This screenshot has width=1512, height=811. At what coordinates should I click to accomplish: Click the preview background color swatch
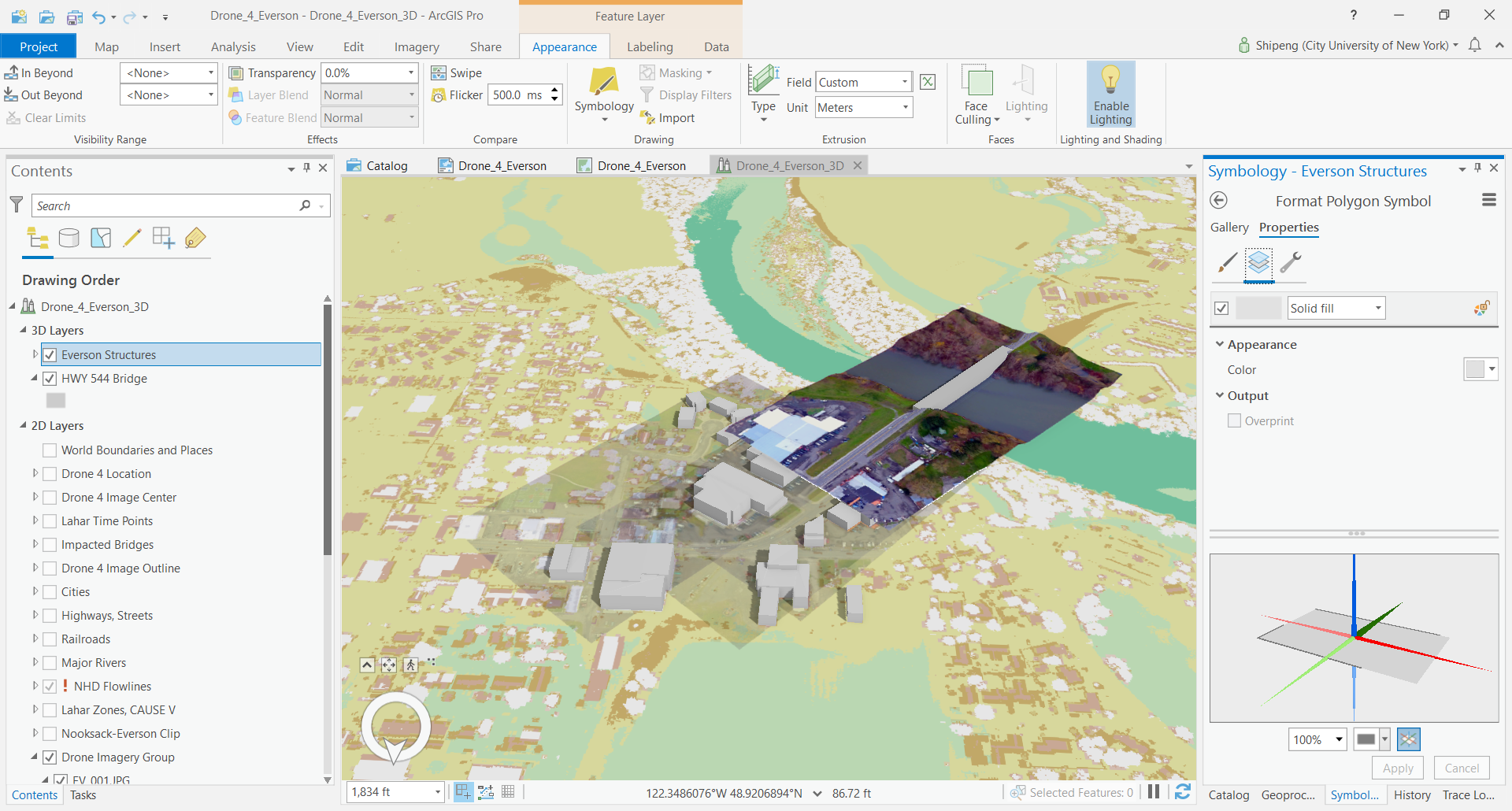coord(1371,739)
